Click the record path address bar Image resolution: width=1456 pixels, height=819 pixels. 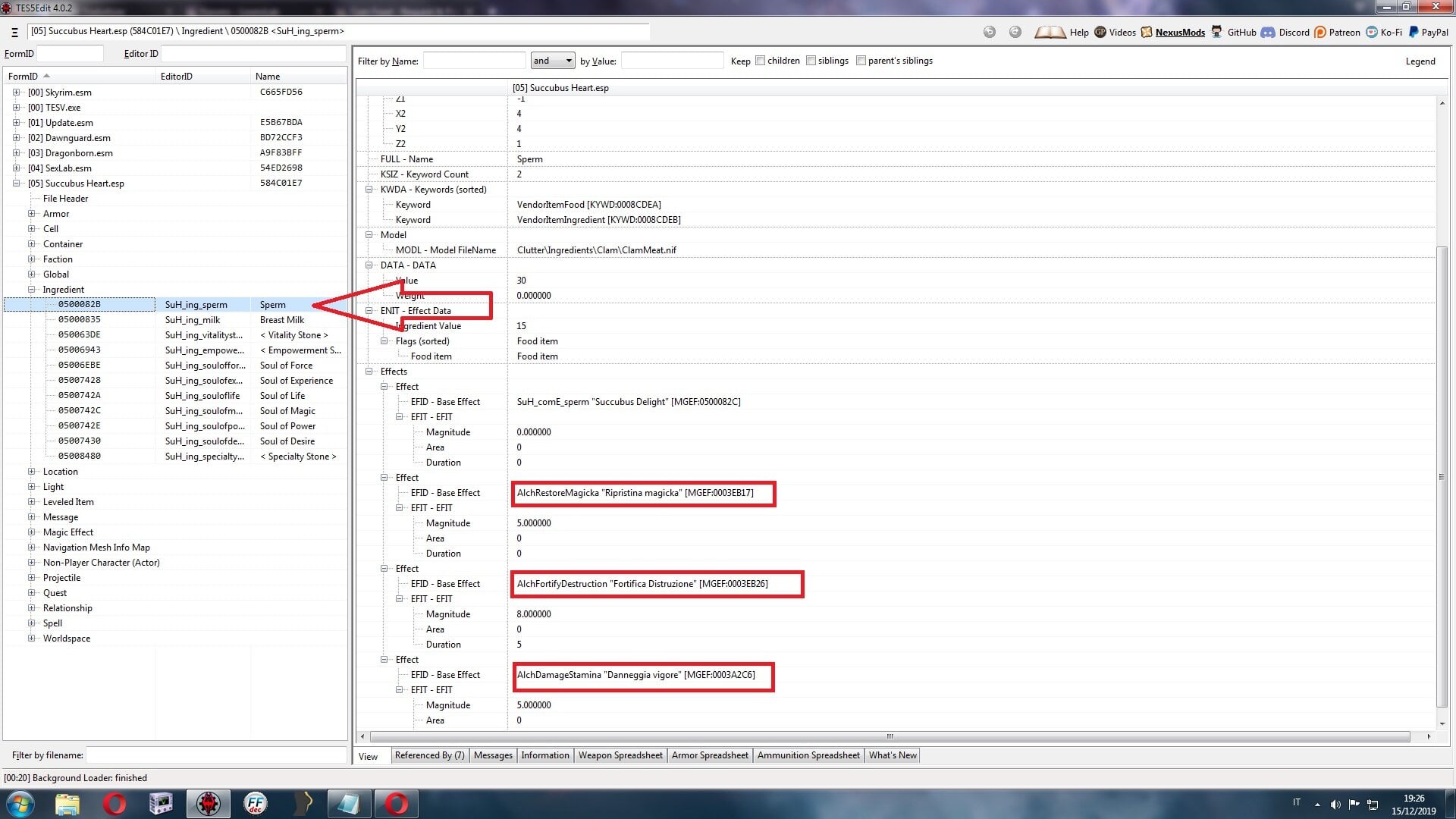click(x=339, y=31)
